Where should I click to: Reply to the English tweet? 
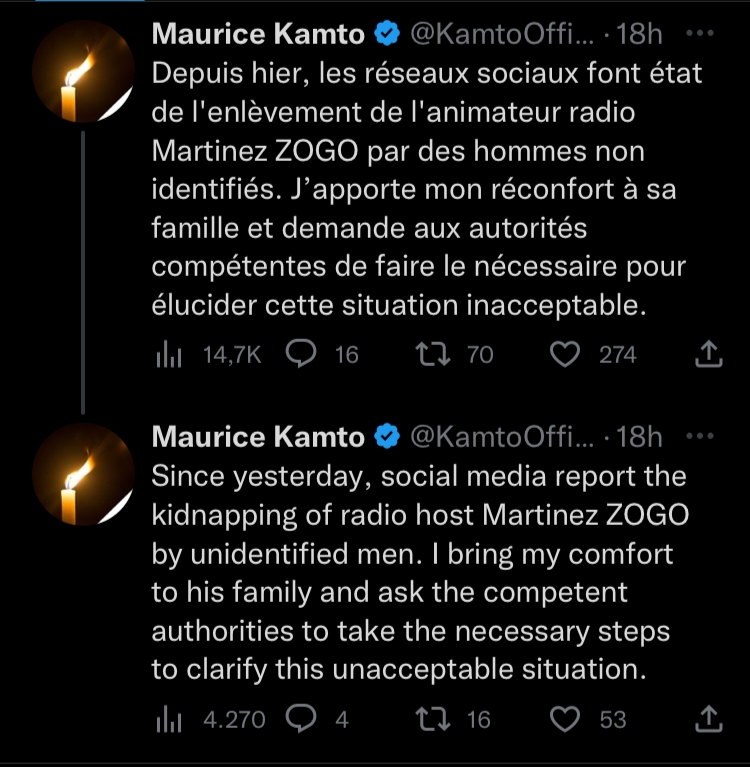click(300, 719)
